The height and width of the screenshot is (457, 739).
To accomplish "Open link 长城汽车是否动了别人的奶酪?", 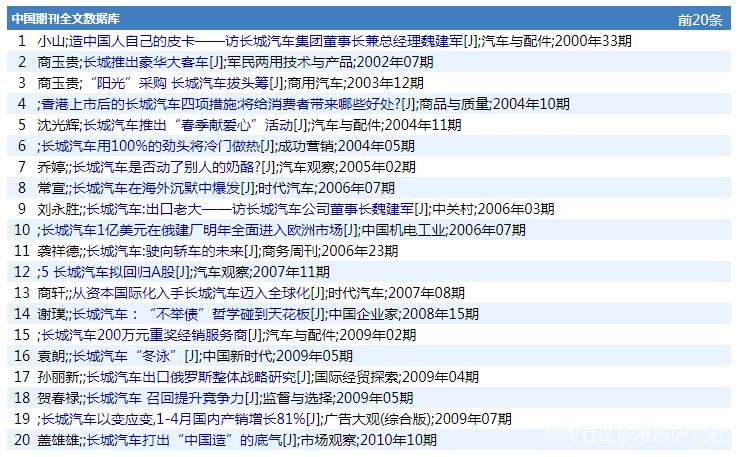I will tap(166, 167).
